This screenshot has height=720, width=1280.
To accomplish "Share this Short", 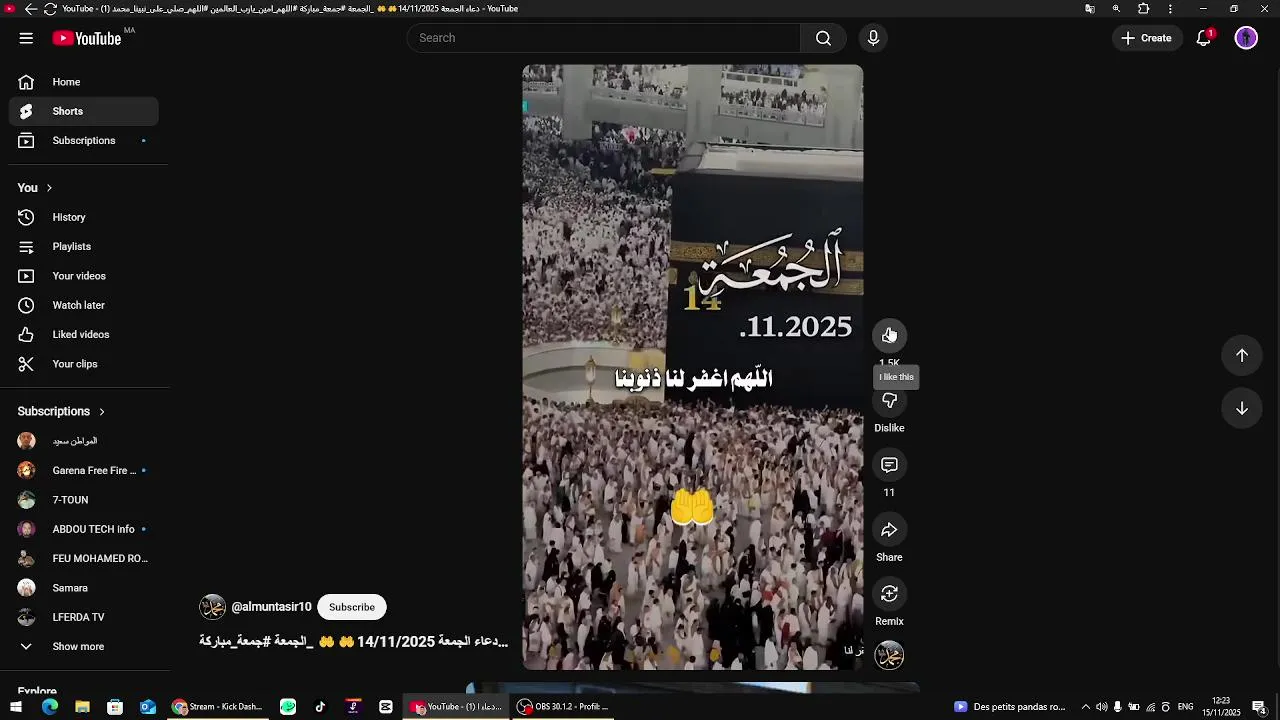I will (x=889, y=530).
